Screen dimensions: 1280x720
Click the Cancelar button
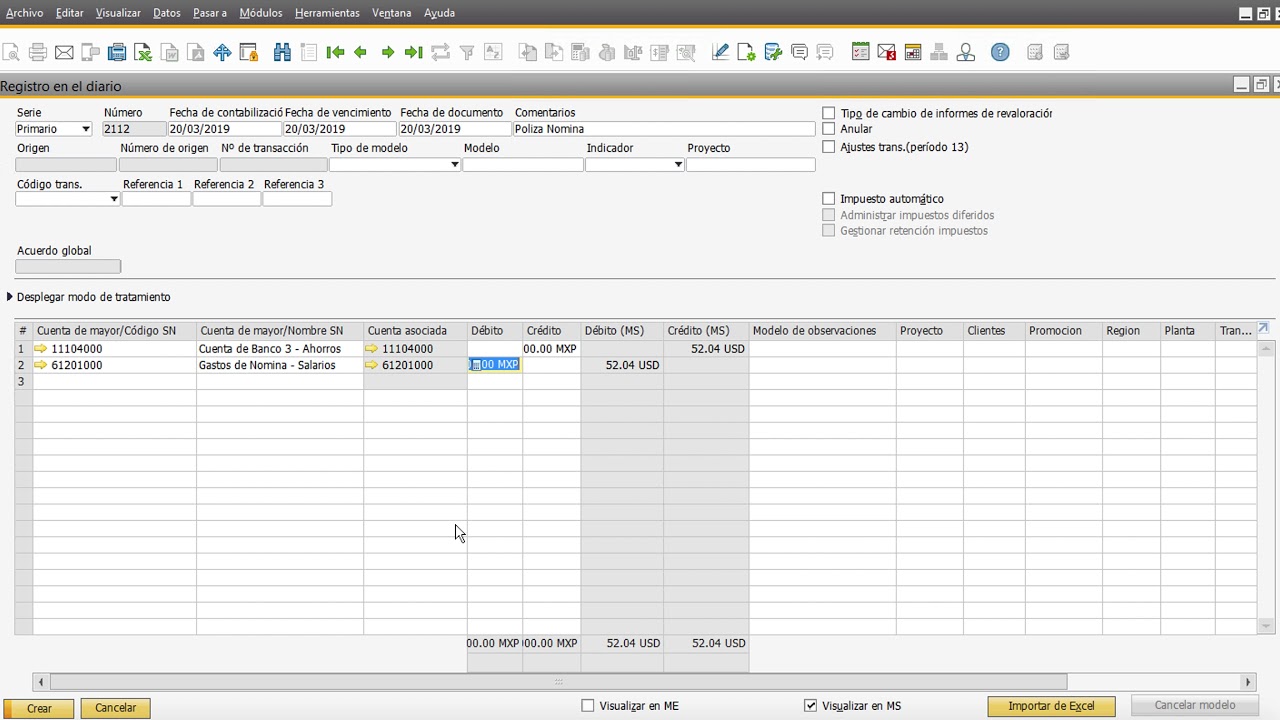(x=116, y=708)
